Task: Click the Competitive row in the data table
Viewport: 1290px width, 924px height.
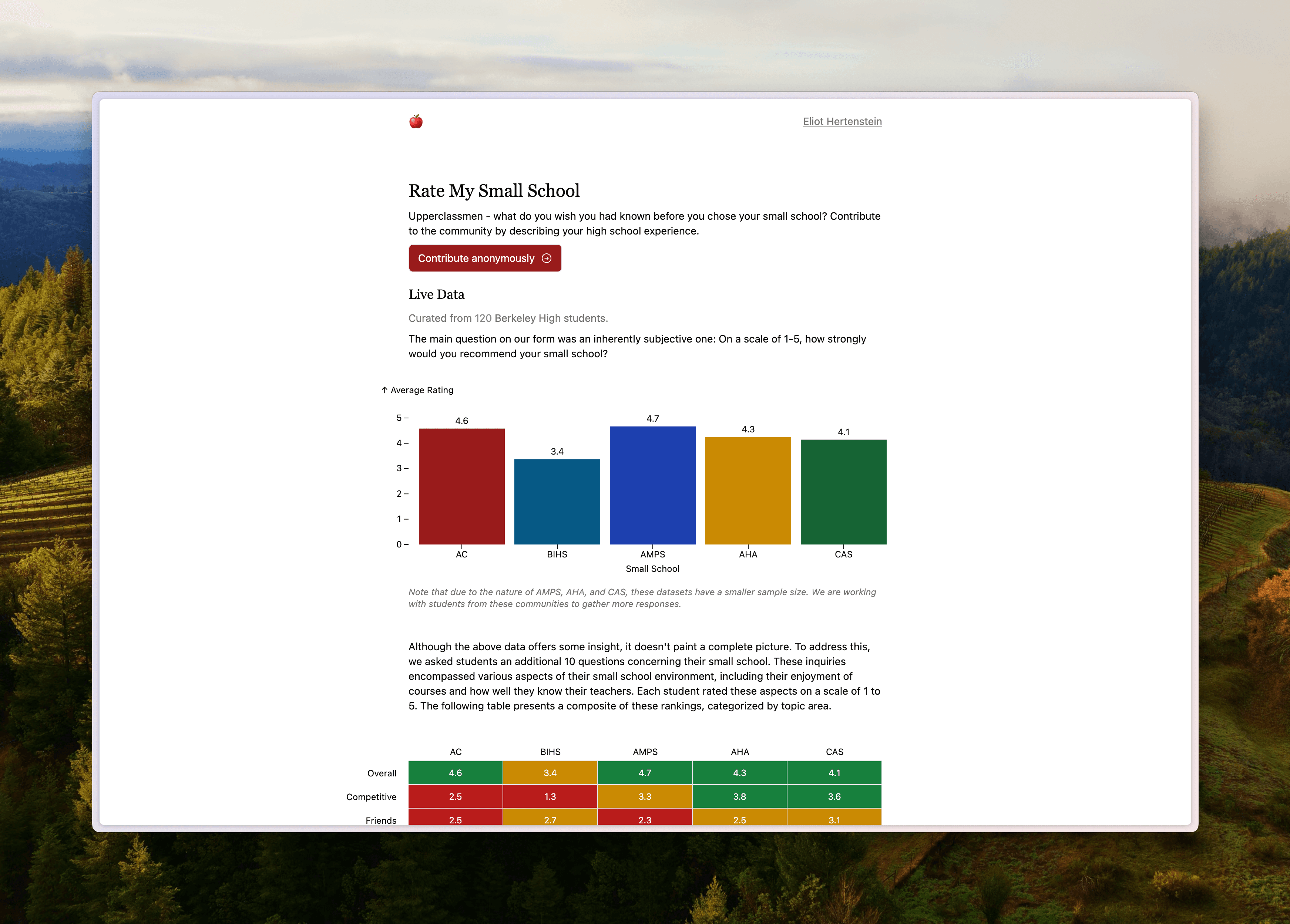Action: (645, 796)
